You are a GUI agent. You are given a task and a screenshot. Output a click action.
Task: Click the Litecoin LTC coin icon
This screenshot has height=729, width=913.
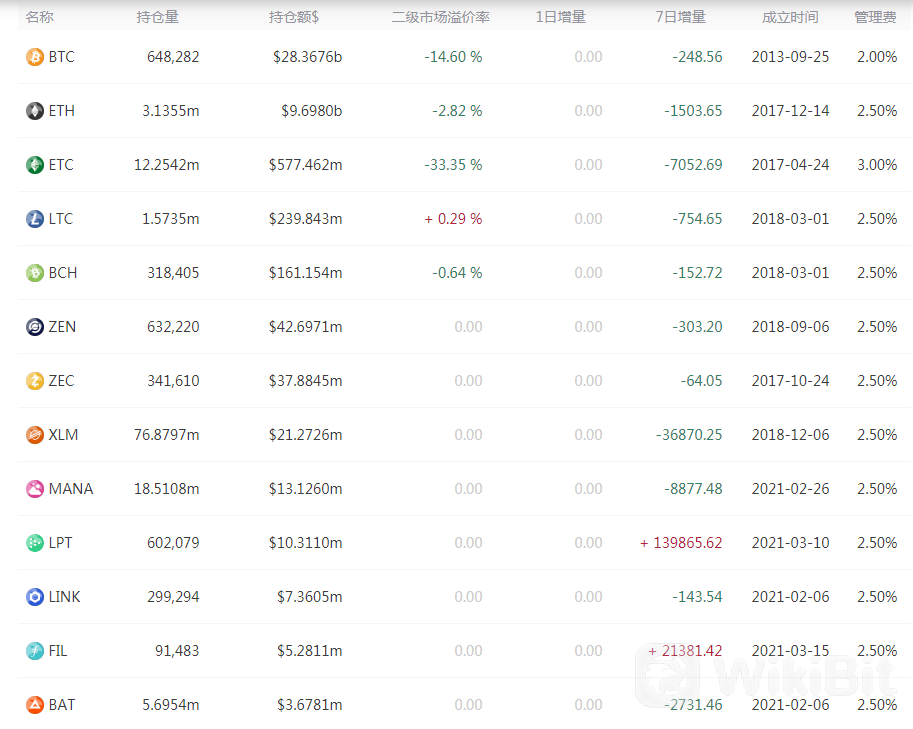35,219
